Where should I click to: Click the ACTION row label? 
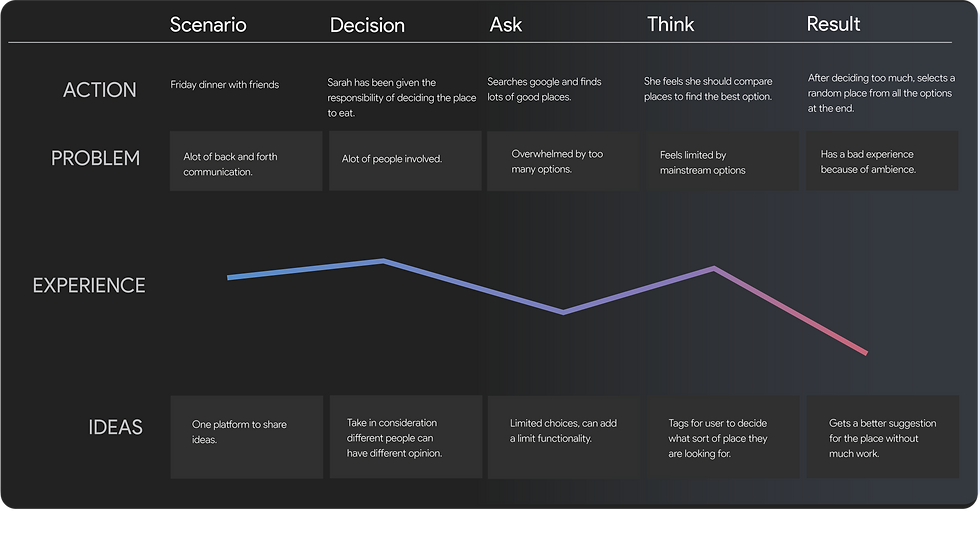(101, 90)
